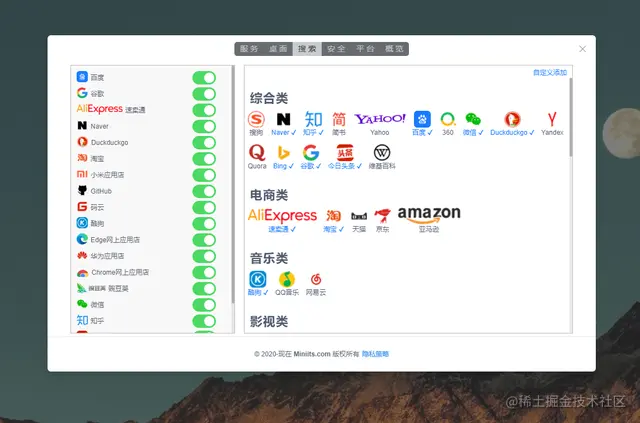Image resolution: width=640 pixels, height=423 pixels.
Task: Toggle the 豌豆荚 switch
Action: pos(204,289)
